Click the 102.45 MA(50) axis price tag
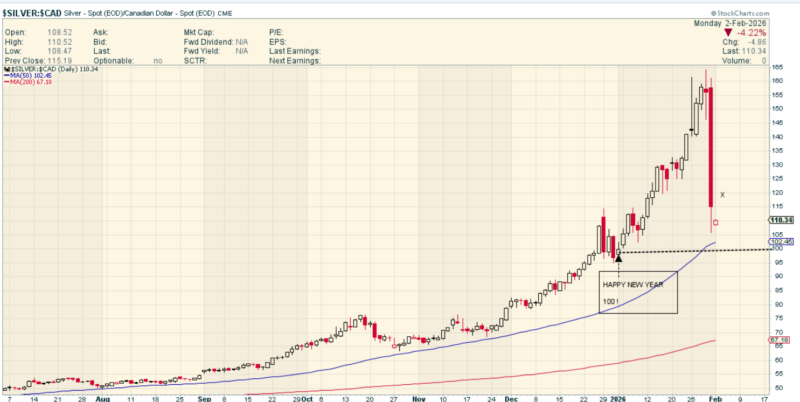 point(781,241)
